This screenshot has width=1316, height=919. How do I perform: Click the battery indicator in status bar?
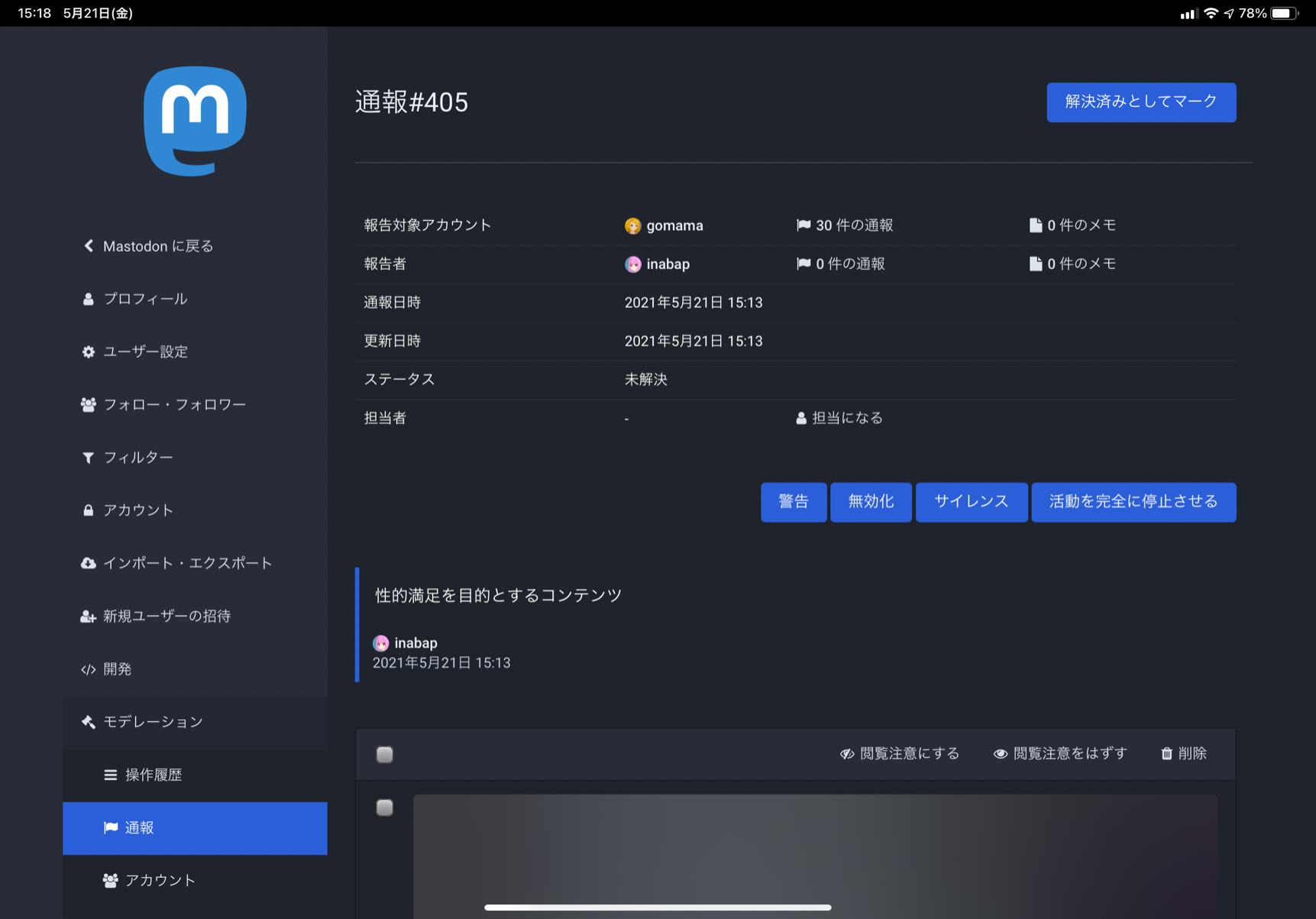[1285, 13]
